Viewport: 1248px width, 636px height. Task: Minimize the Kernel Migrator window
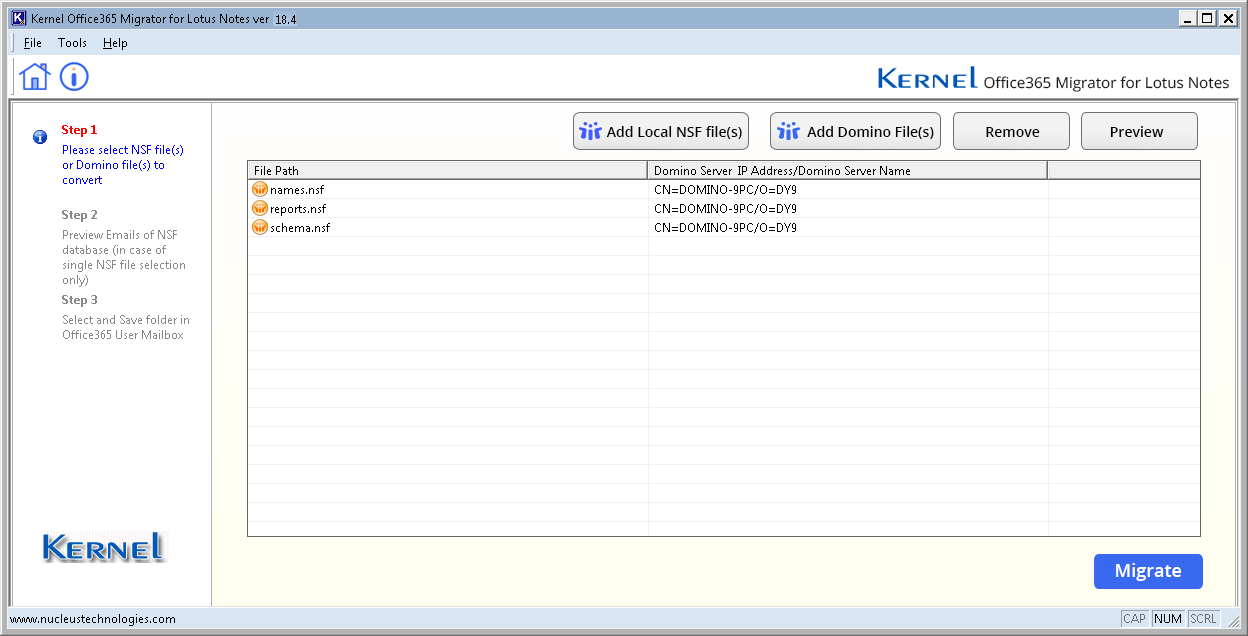click(1187, 18)
